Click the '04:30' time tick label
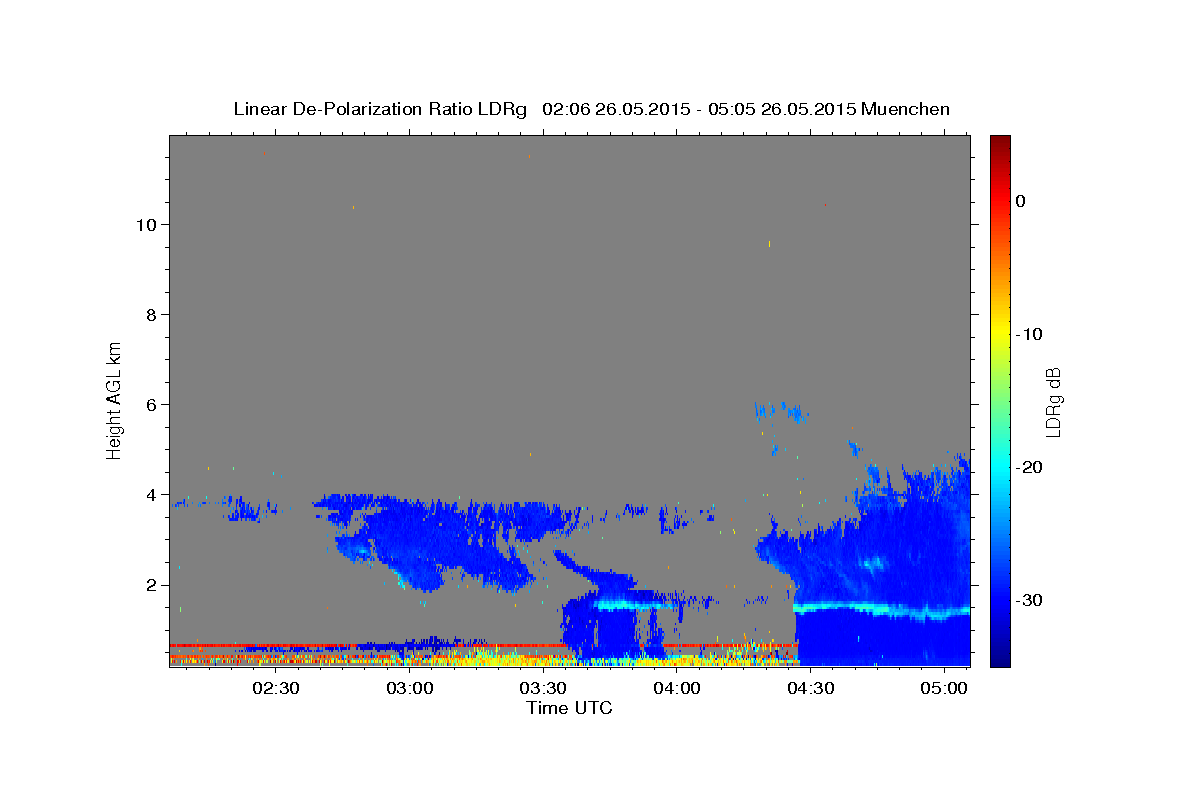 point(810,688)
